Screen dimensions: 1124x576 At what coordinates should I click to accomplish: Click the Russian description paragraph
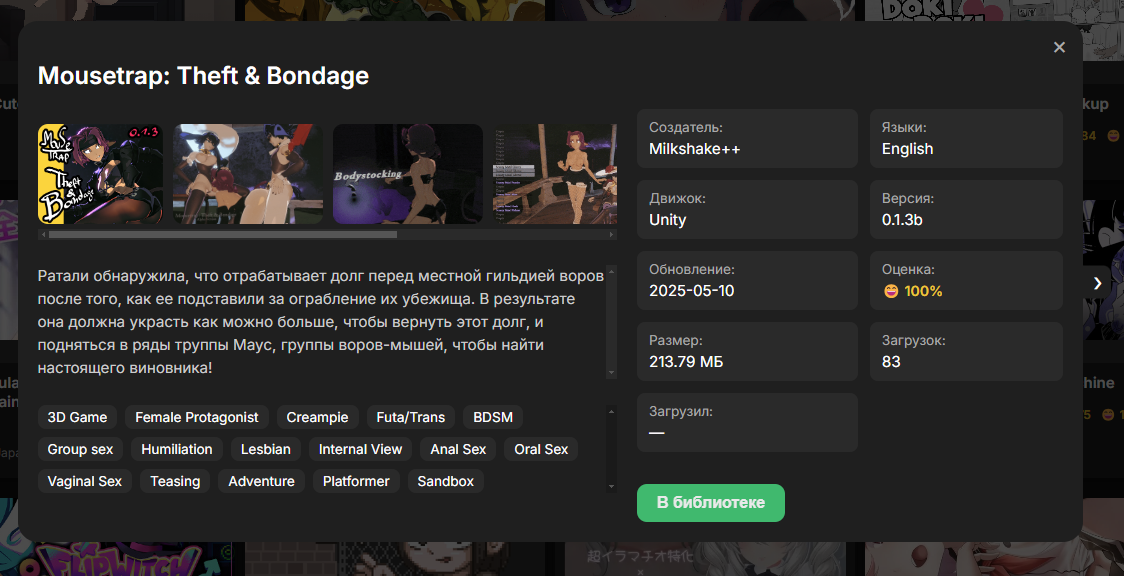321,322
